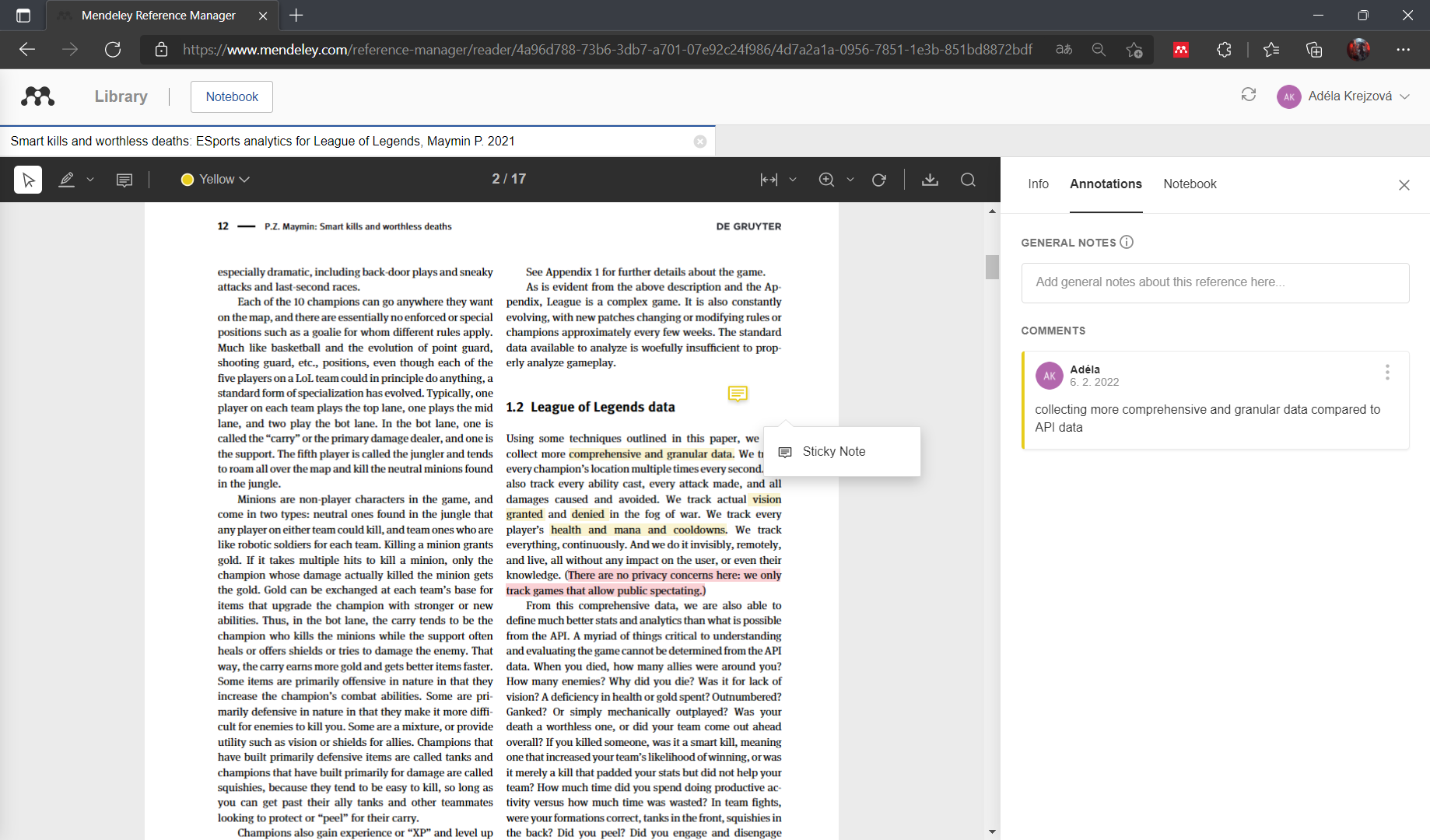The height and width of the screenshot is (840, 1430).
Task: Click highlighted 'health and mana and cooldowns'
Action: tap(638, 530)
